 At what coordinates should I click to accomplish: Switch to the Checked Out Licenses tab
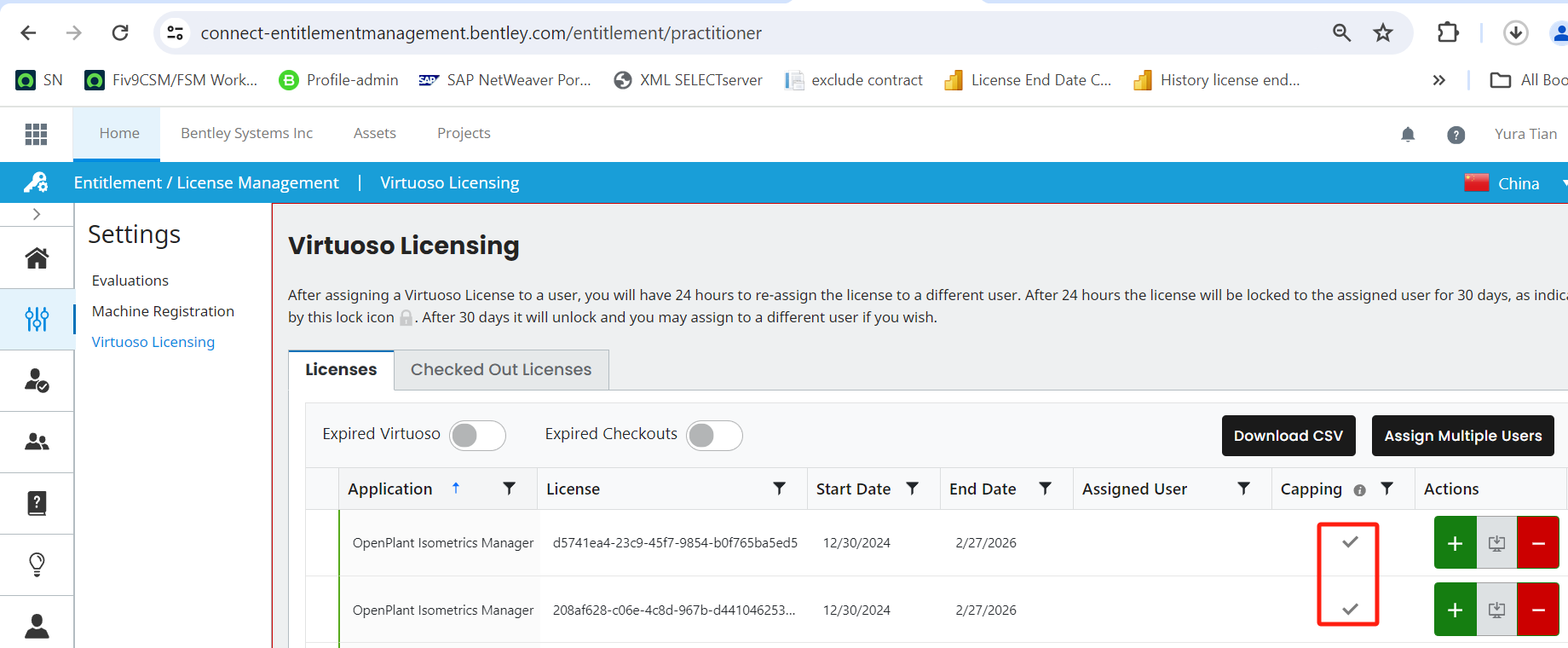[x=501, y=369]
